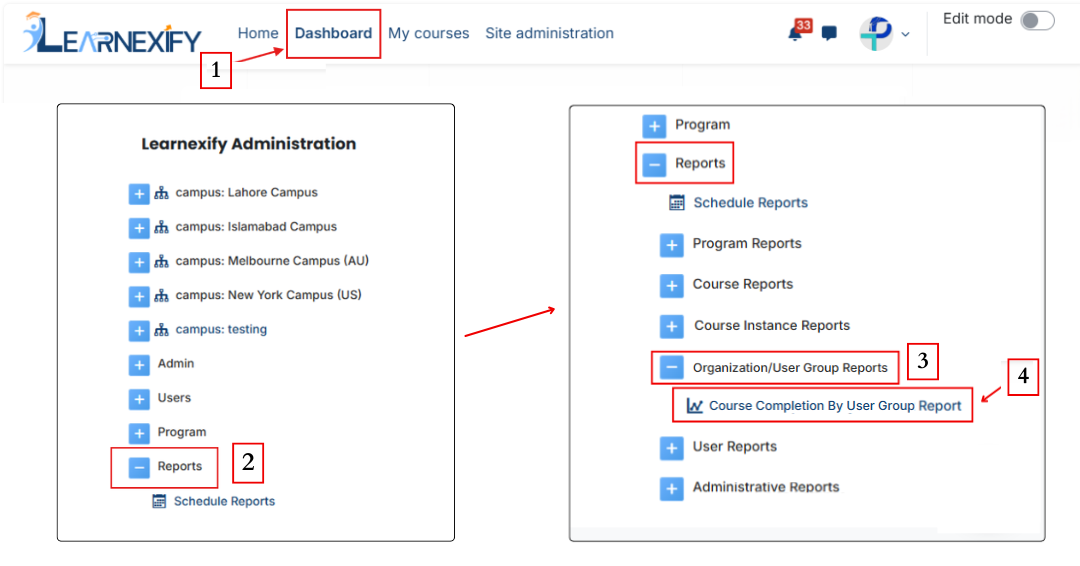Click 'Course Instance Reports' label

772,325
